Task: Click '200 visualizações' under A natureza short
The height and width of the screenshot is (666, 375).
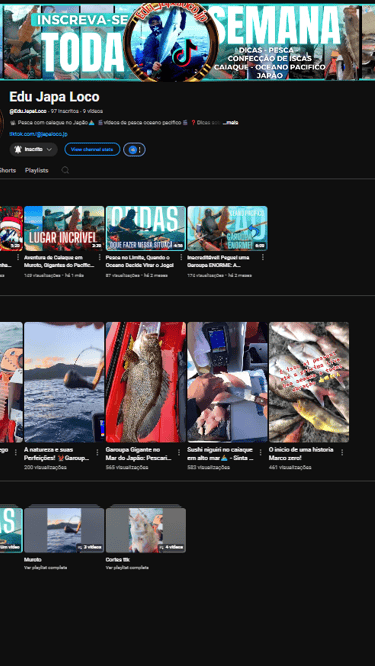Action: [45, 467]
